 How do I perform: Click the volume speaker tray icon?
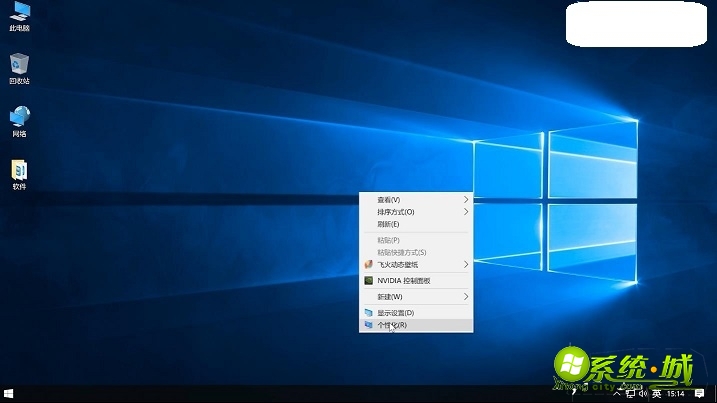point(643,394)
